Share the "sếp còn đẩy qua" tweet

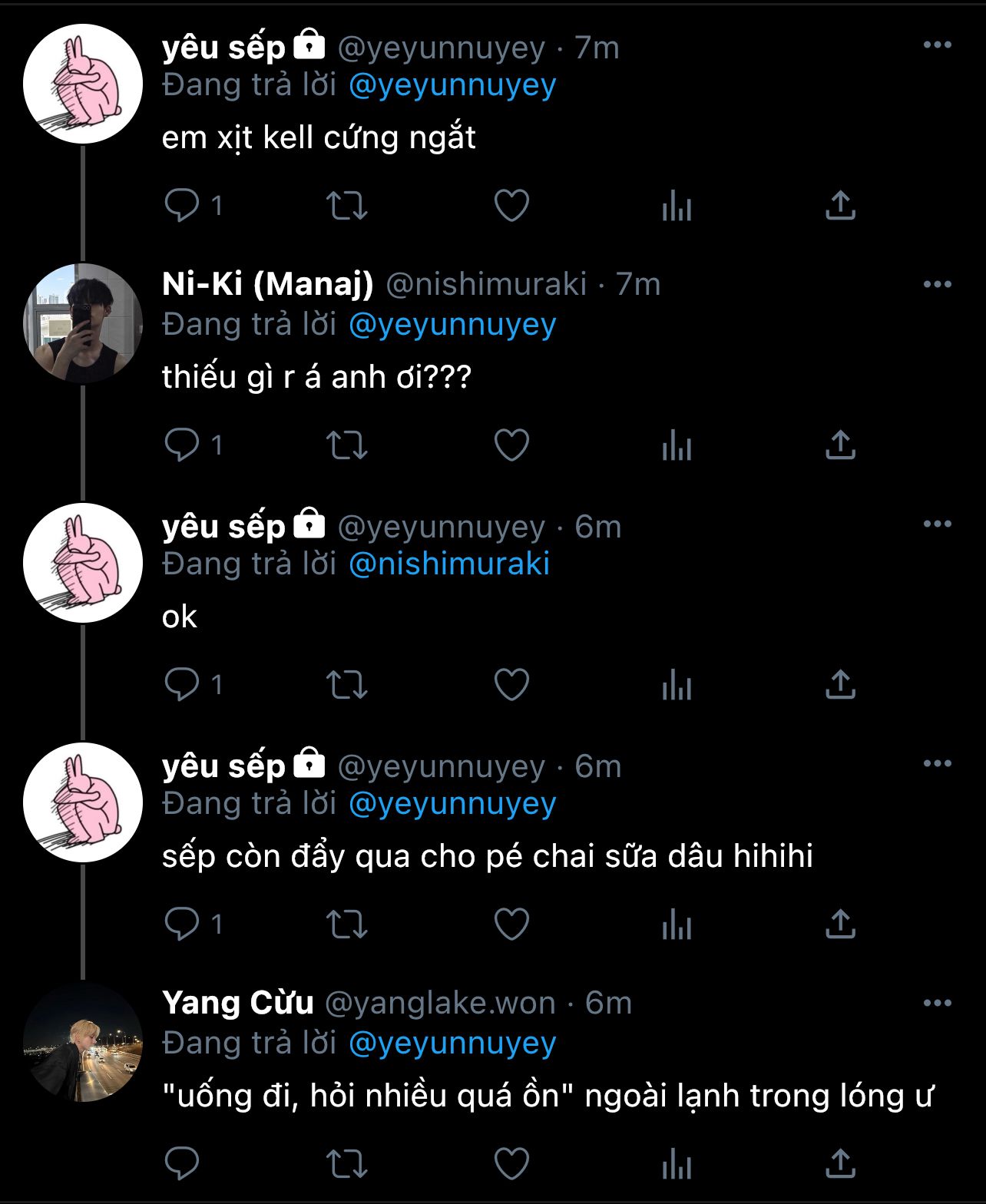coord(840,925)
